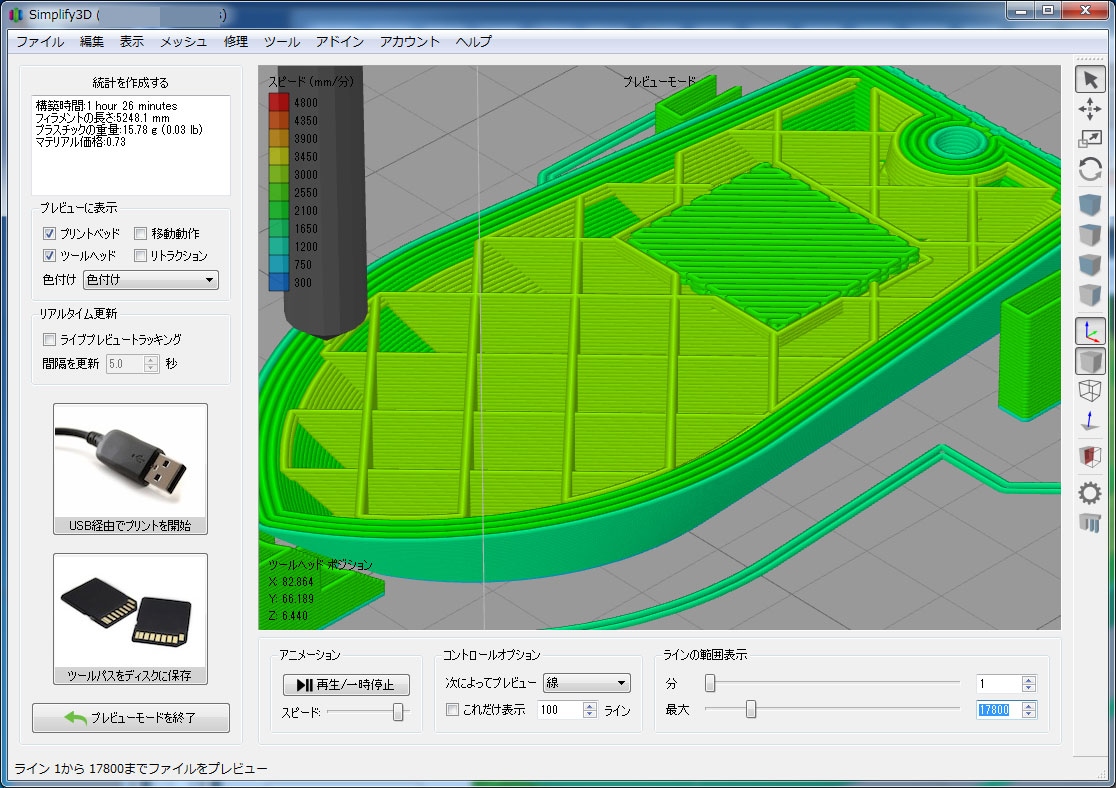
Task: Open the 色付け coloring dropdown
Action: point(151,280)
